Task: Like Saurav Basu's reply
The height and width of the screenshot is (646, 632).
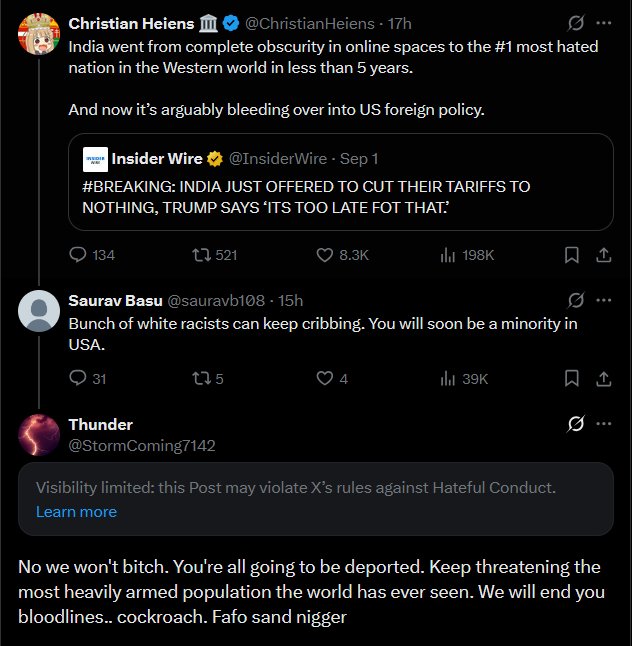Action: 324,379
